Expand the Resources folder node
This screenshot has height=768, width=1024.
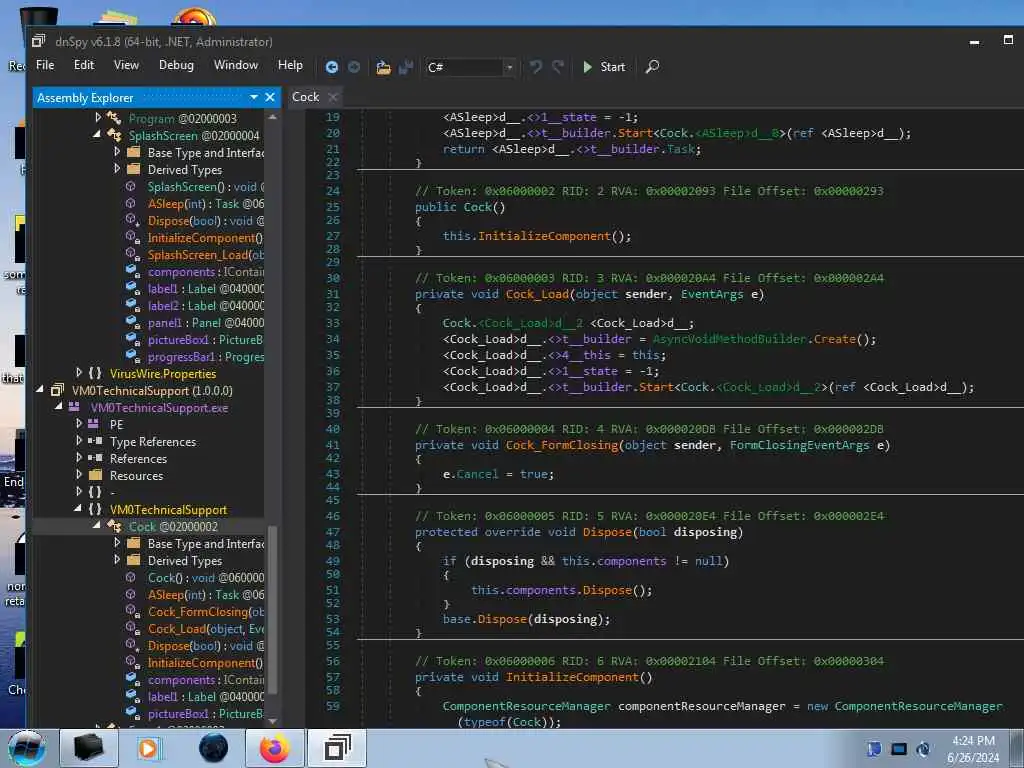click(x=79, y=475)
